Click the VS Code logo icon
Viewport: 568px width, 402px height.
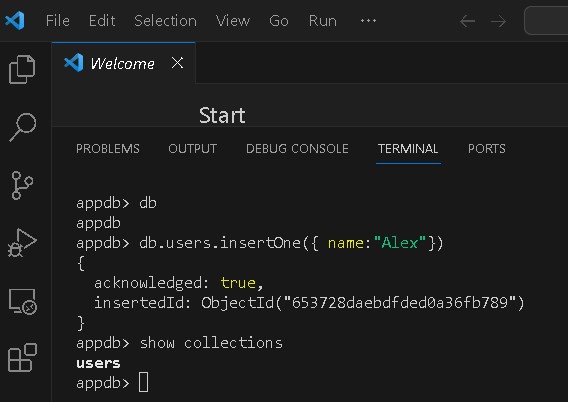[15, 20]
